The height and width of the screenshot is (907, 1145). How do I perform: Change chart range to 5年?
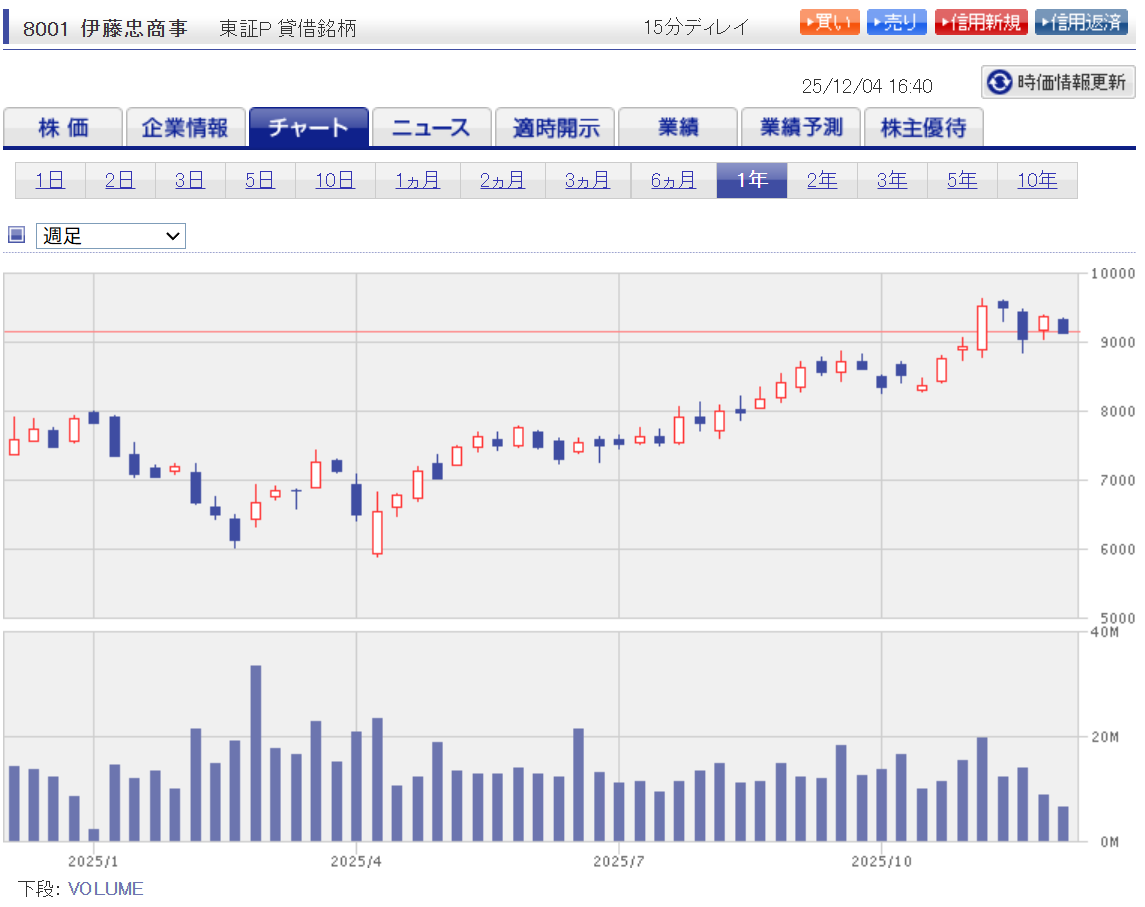click(x=962, y=180)
